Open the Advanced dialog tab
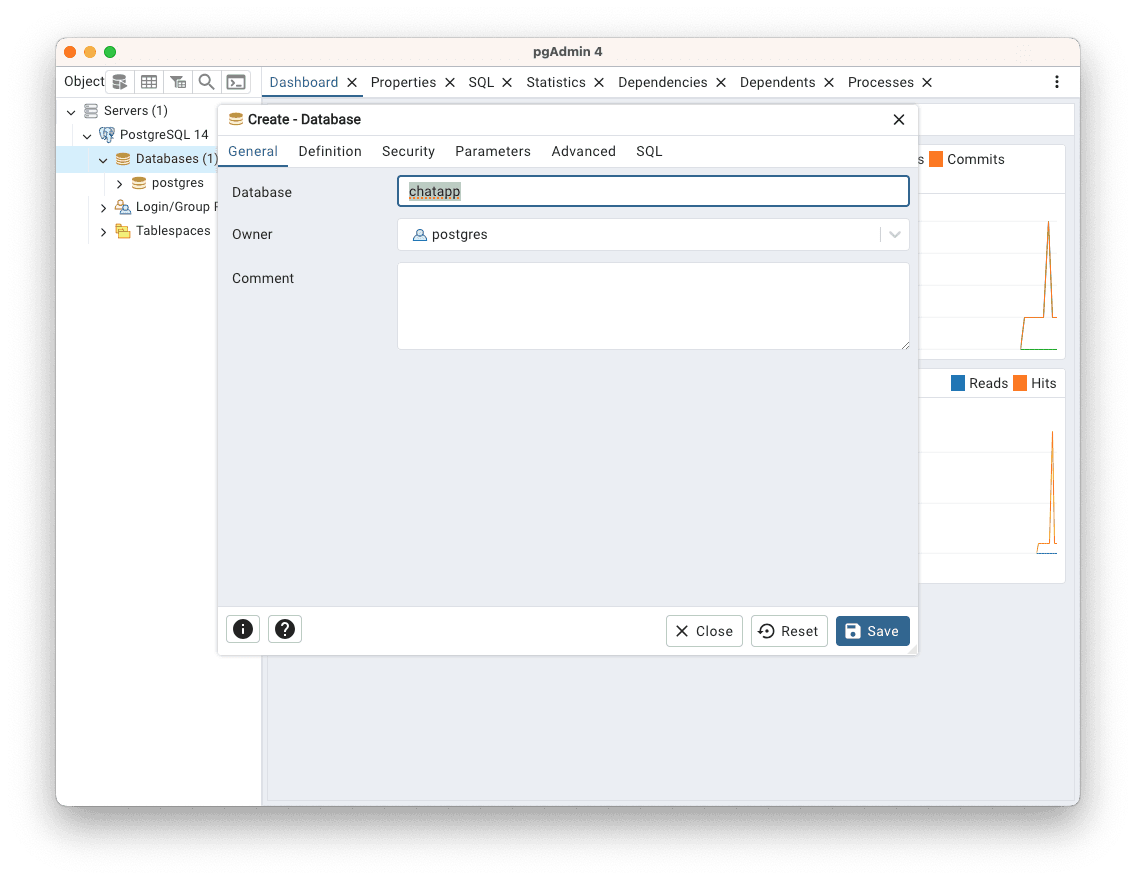Screen dimensions: 1136x880 [583, 151]
